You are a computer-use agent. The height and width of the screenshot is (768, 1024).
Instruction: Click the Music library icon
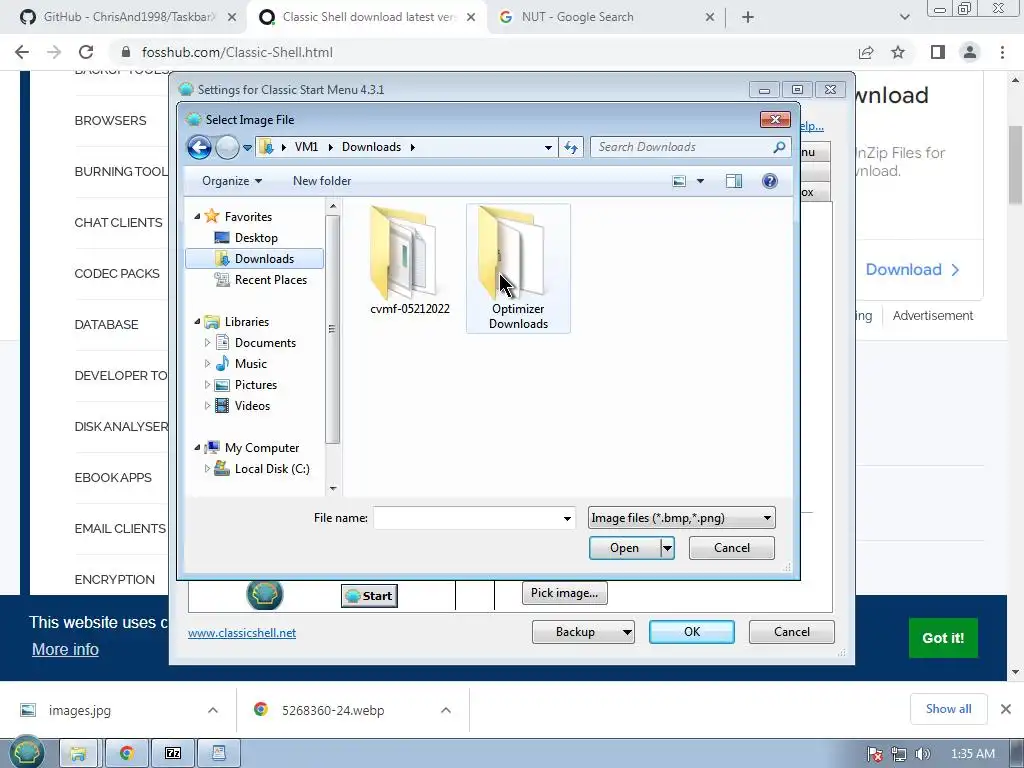(222, 363)
